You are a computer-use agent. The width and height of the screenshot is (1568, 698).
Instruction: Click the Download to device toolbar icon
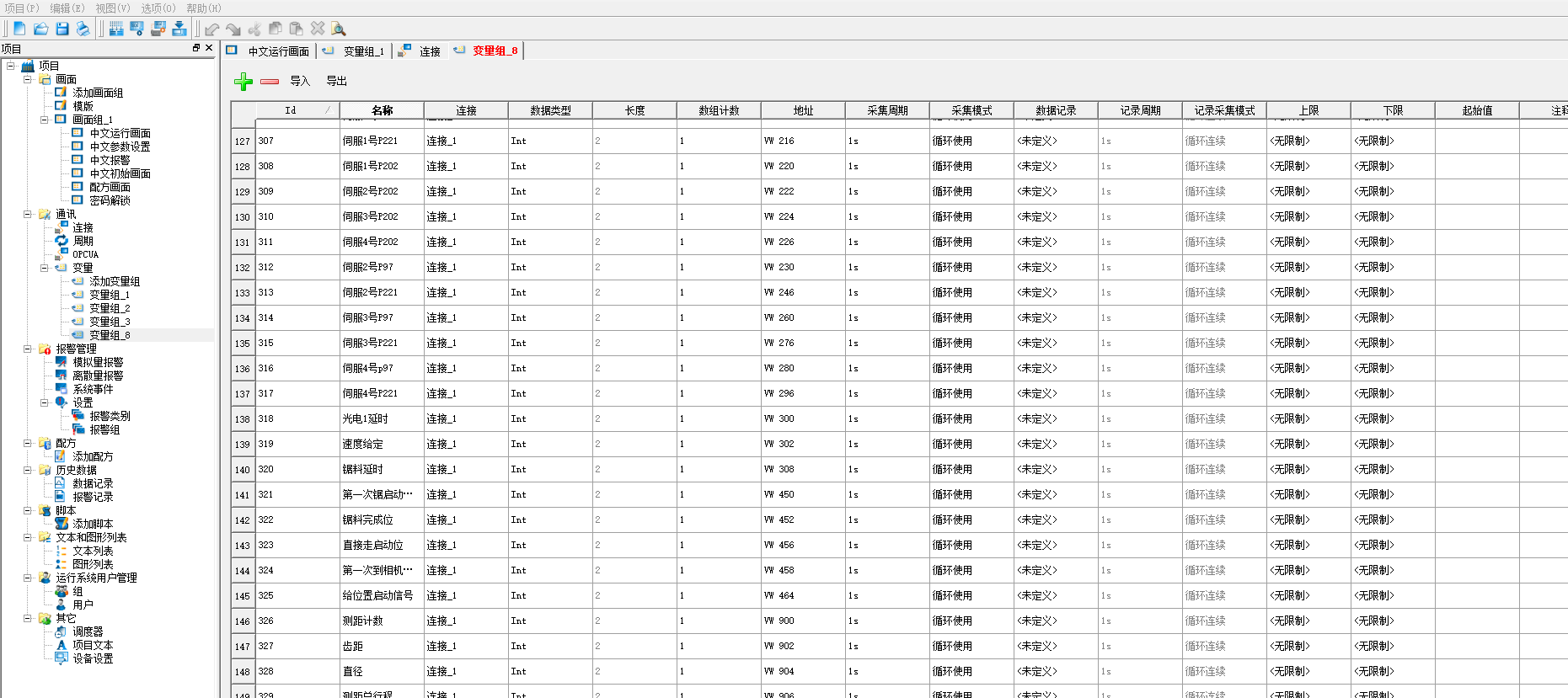click(x=179, y=29)
